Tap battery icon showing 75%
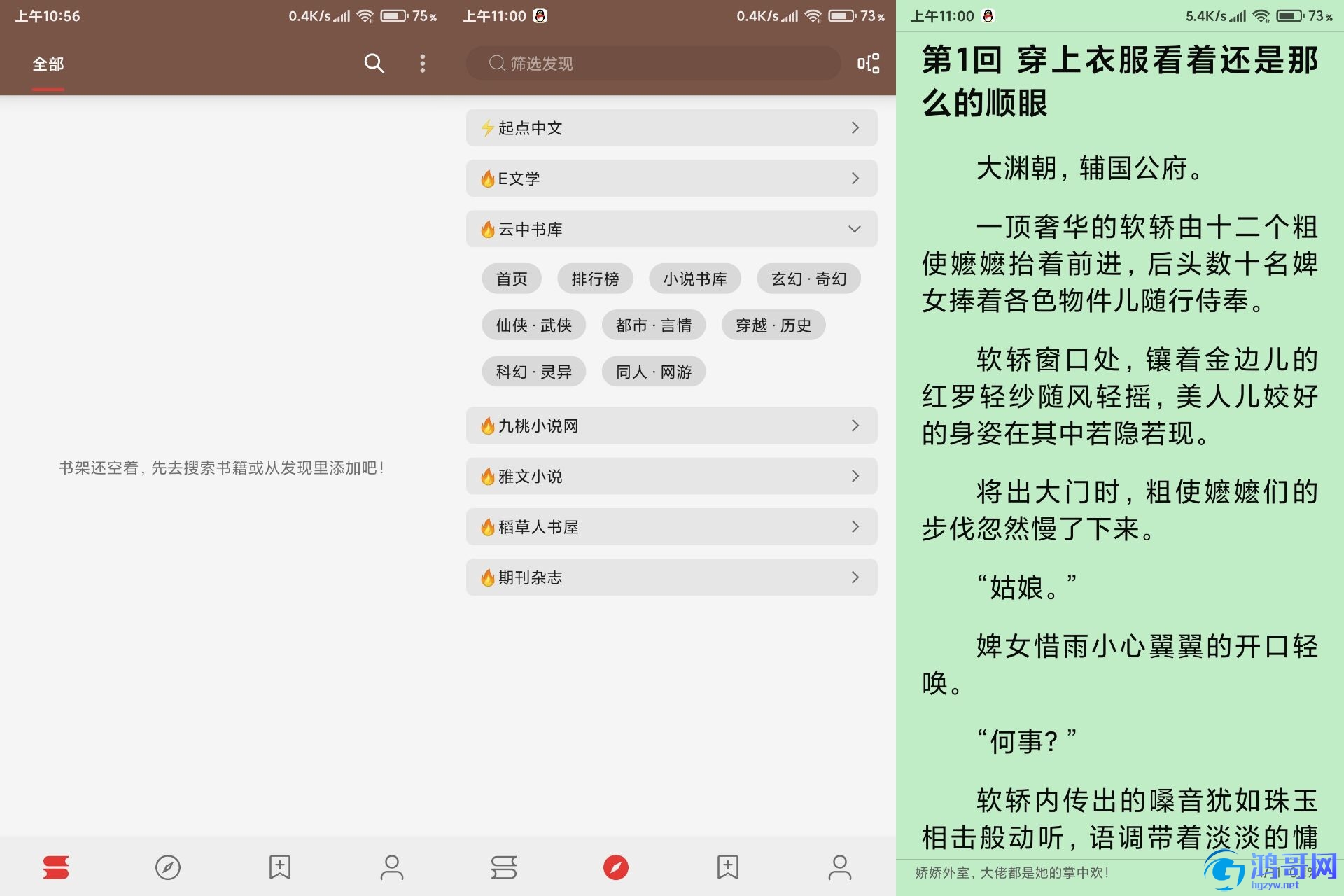The height and width of the screenshot is (896, 1344). 394,15
